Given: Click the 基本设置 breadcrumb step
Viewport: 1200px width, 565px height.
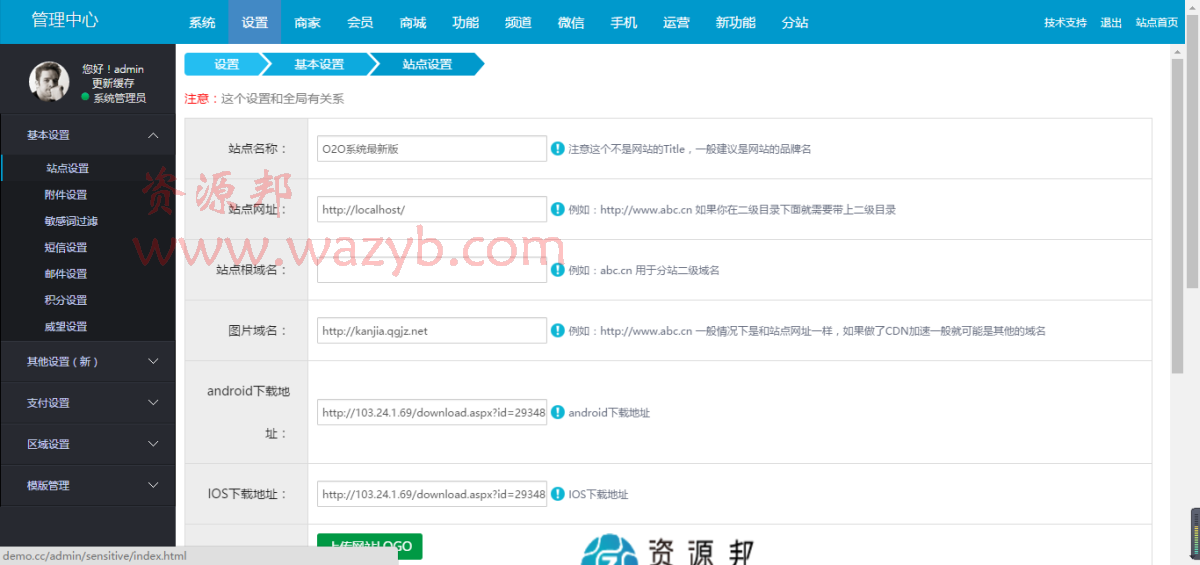Looking at the screenshot, I should (319, 64).
